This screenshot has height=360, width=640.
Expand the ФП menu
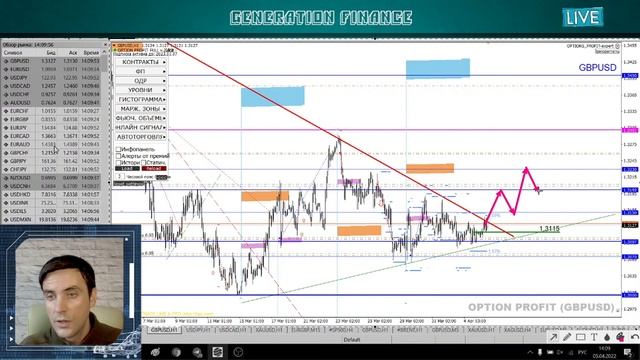click(x=141, y=71)
